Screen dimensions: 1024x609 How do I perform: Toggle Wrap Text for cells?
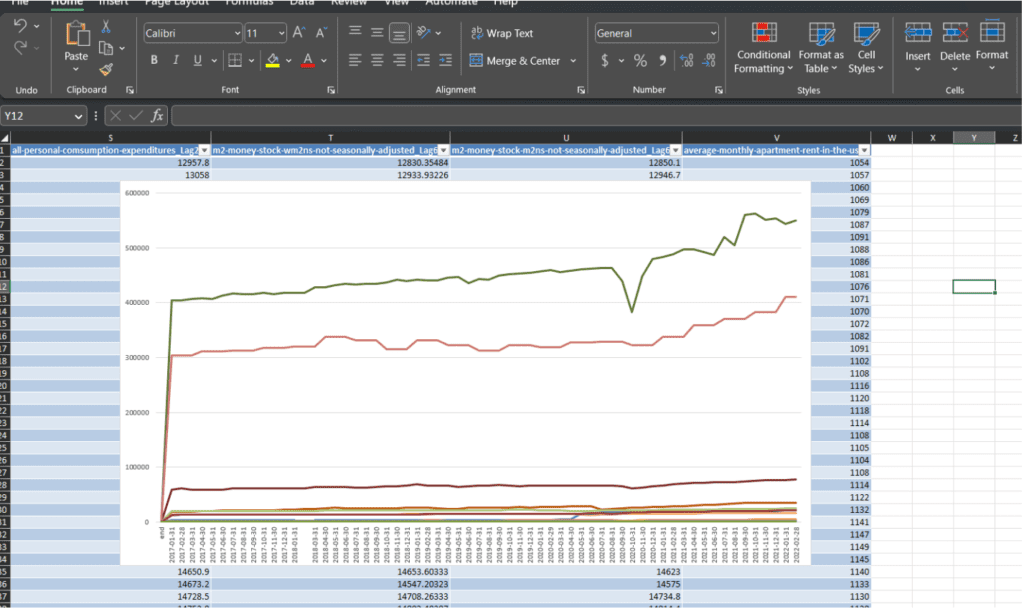pyautogui.click(x=502, y=33)
